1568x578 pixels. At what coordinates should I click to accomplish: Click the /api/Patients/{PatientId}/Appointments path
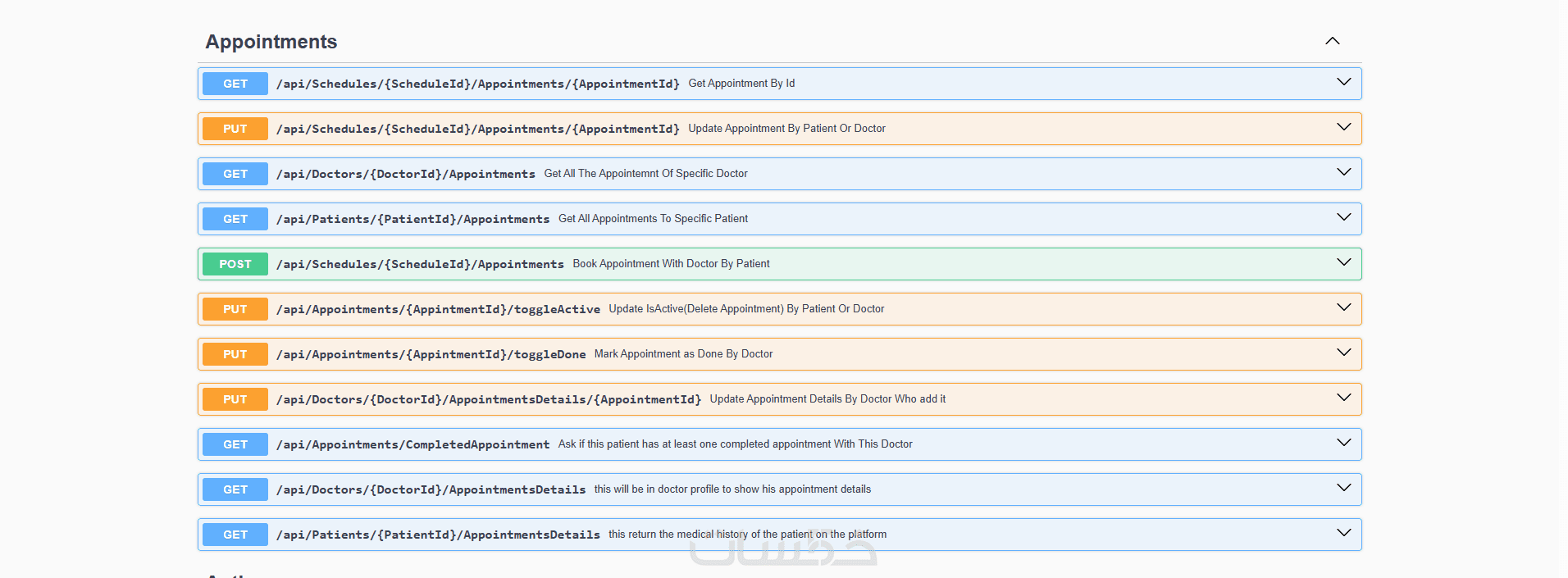pyautogui.click(x=413, y=219)
